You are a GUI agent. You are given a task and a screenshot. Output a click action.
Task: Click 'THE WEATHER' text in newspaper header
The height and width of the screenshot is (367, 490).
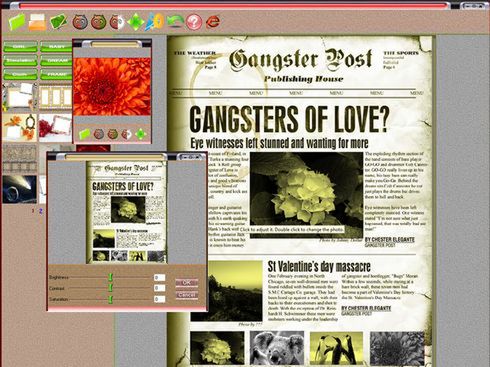pyautogui.click(x=195, y=53)
